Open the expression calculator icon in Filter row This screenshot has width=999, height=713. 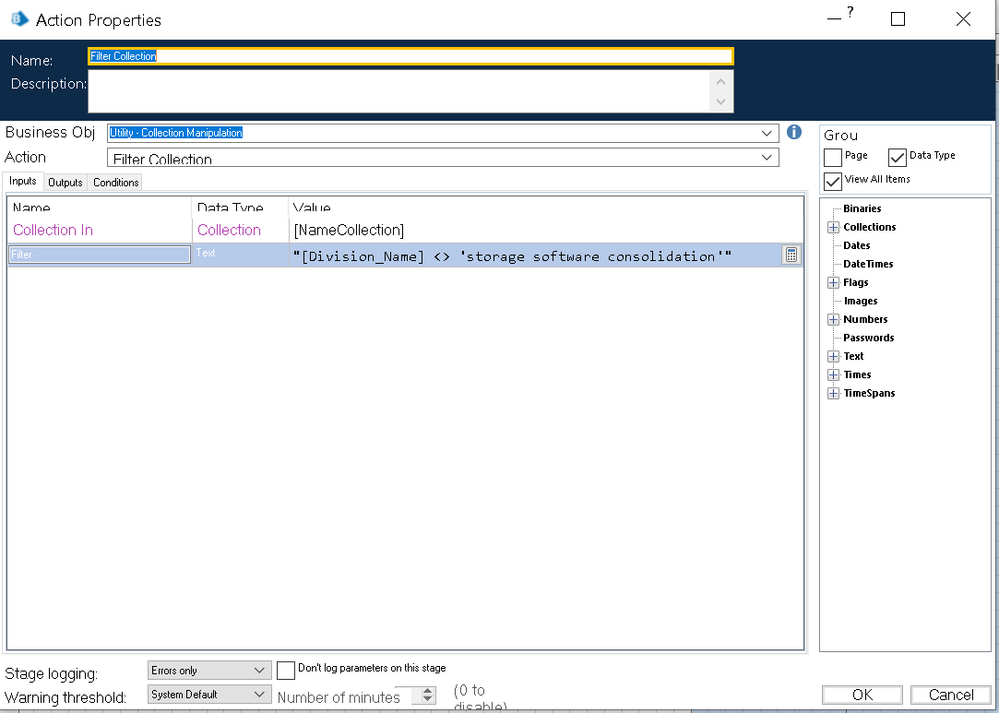coord(791,255)
